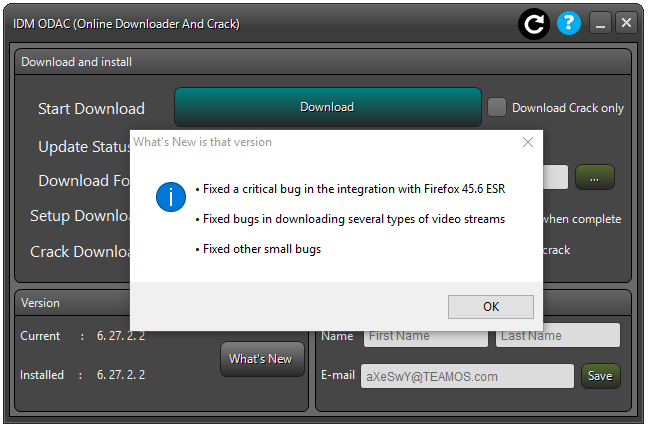Enable Download Crack only checkbox
This screenshot has width=649, height=426.
497,108
